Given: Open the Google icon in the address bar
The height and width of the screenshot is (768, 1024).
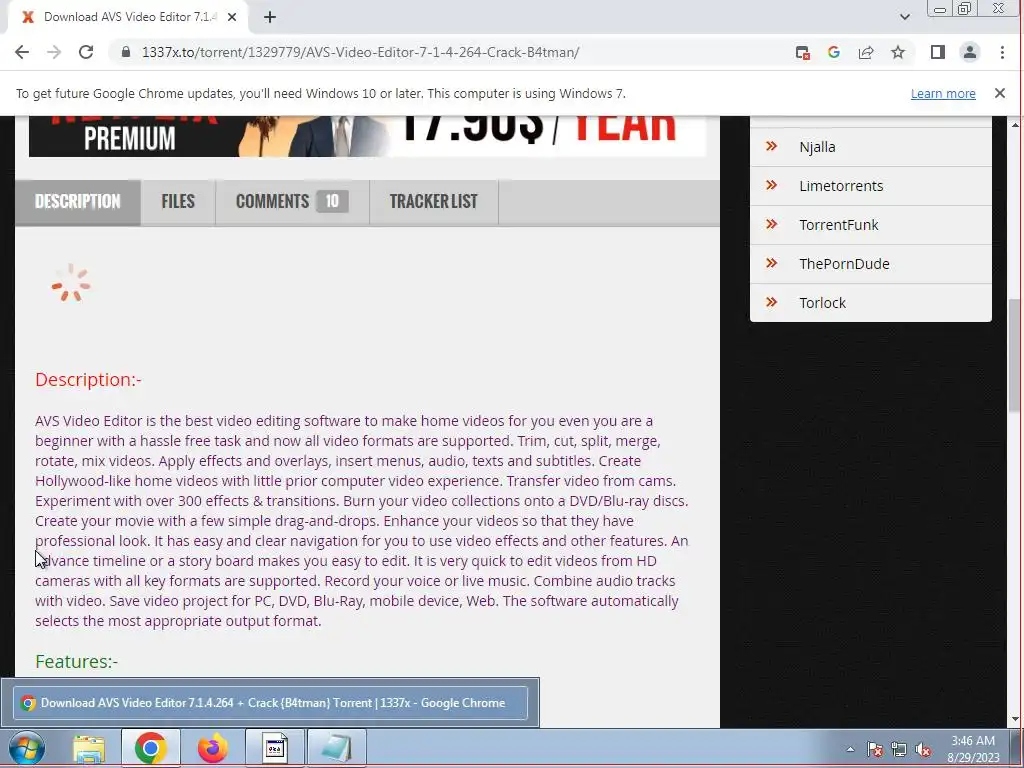Looking at the screenshot, I should pyautogui.click(x=833, y=52).
